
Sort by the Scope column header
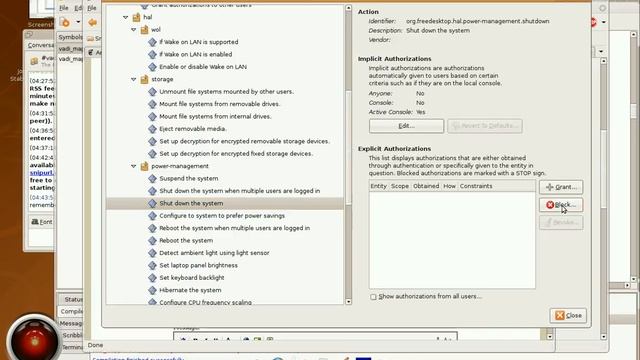point(400,186)
